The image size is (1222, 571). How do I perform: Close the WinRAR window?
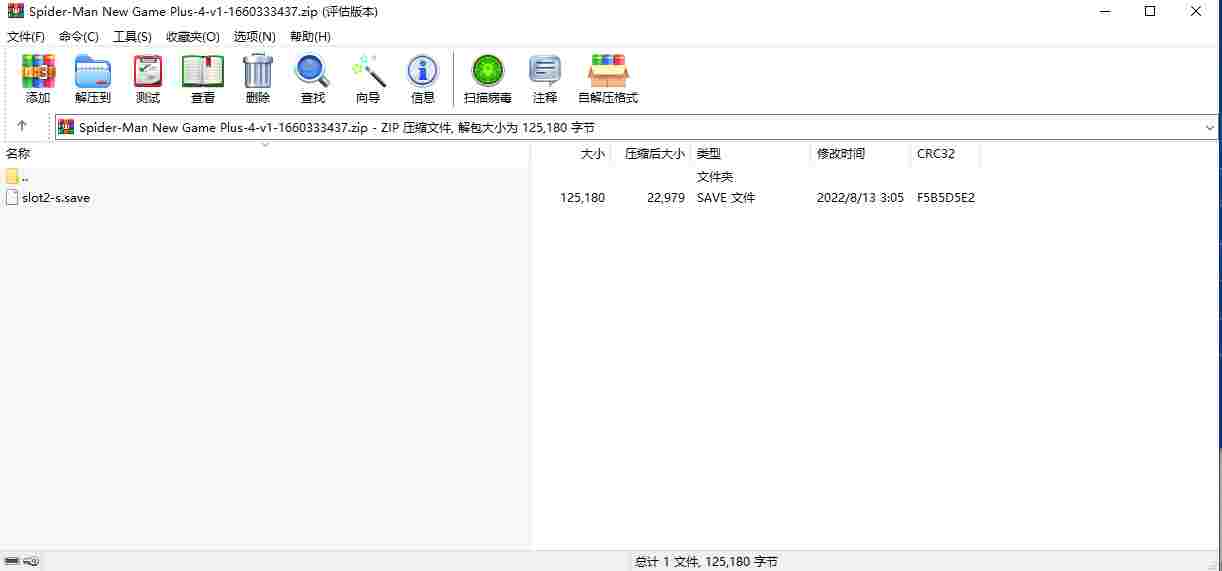1197,12
